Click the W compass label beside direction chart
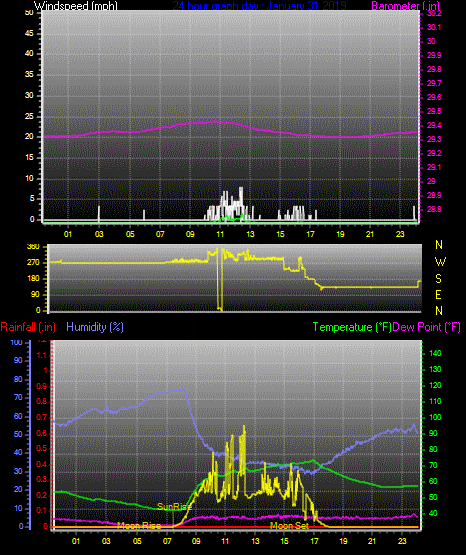The height and width of the screenshot is (555, 466). click(x=440, y=262)
